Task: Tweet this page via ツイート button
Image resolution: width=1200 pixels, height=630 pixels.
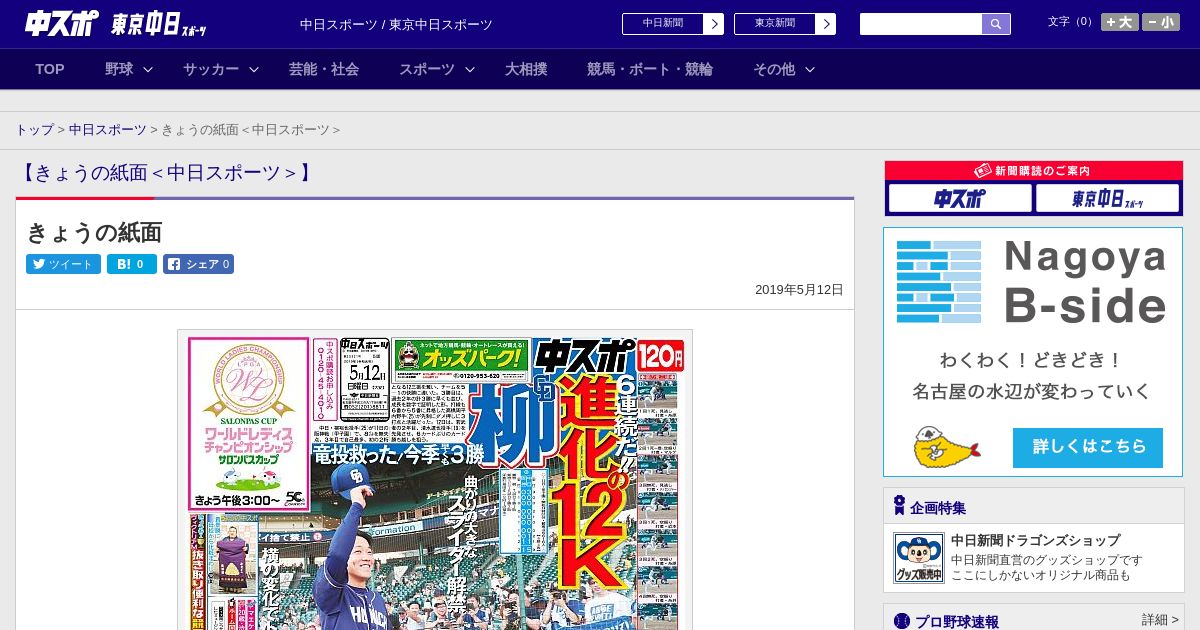Action: coord(63,264)
